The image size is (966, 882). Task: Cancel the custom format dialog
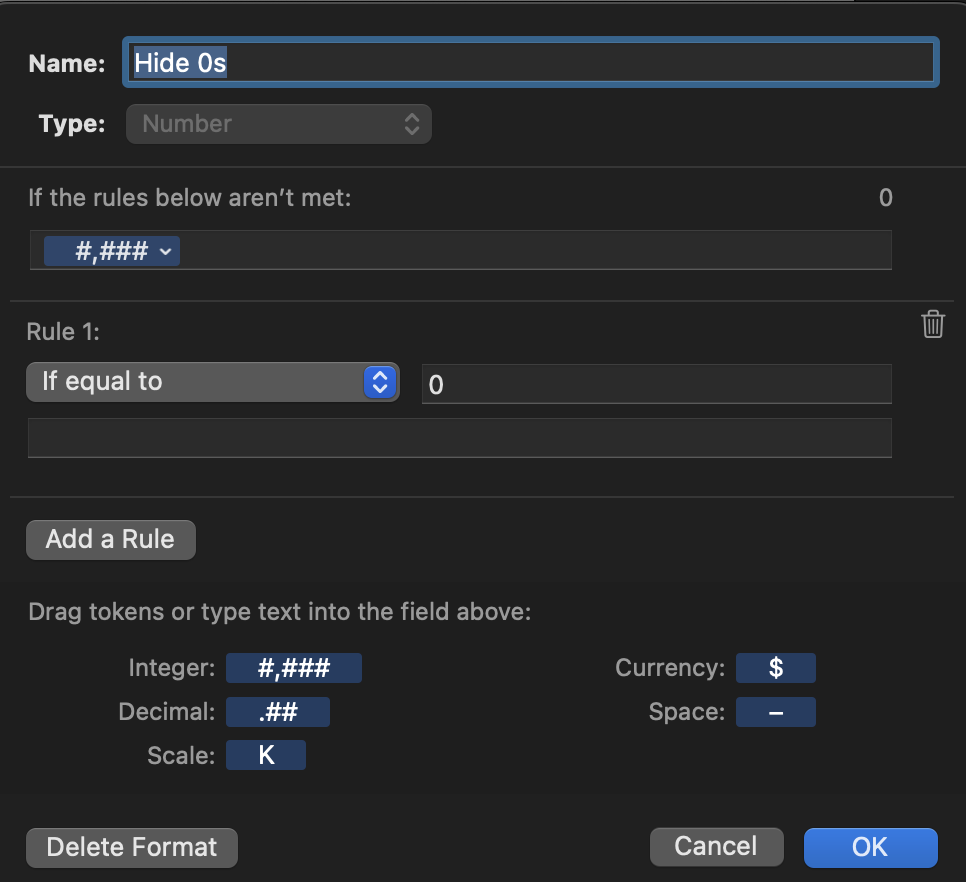(715, 846)
